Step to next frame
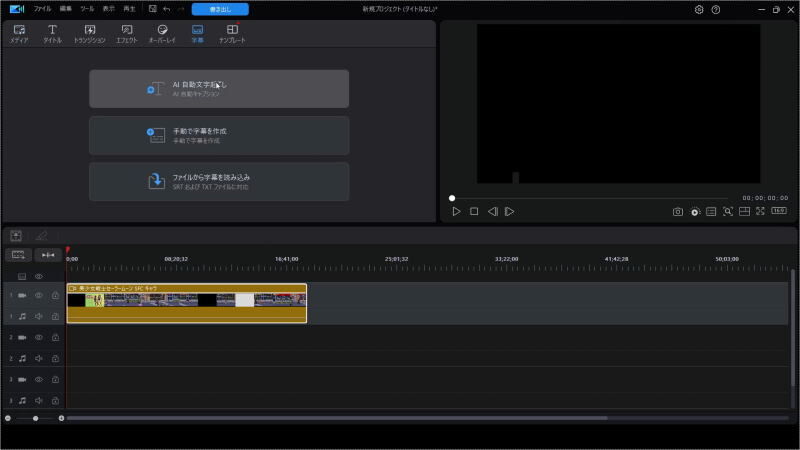Screen dimensions: 800x450 (x=509, y=211)
